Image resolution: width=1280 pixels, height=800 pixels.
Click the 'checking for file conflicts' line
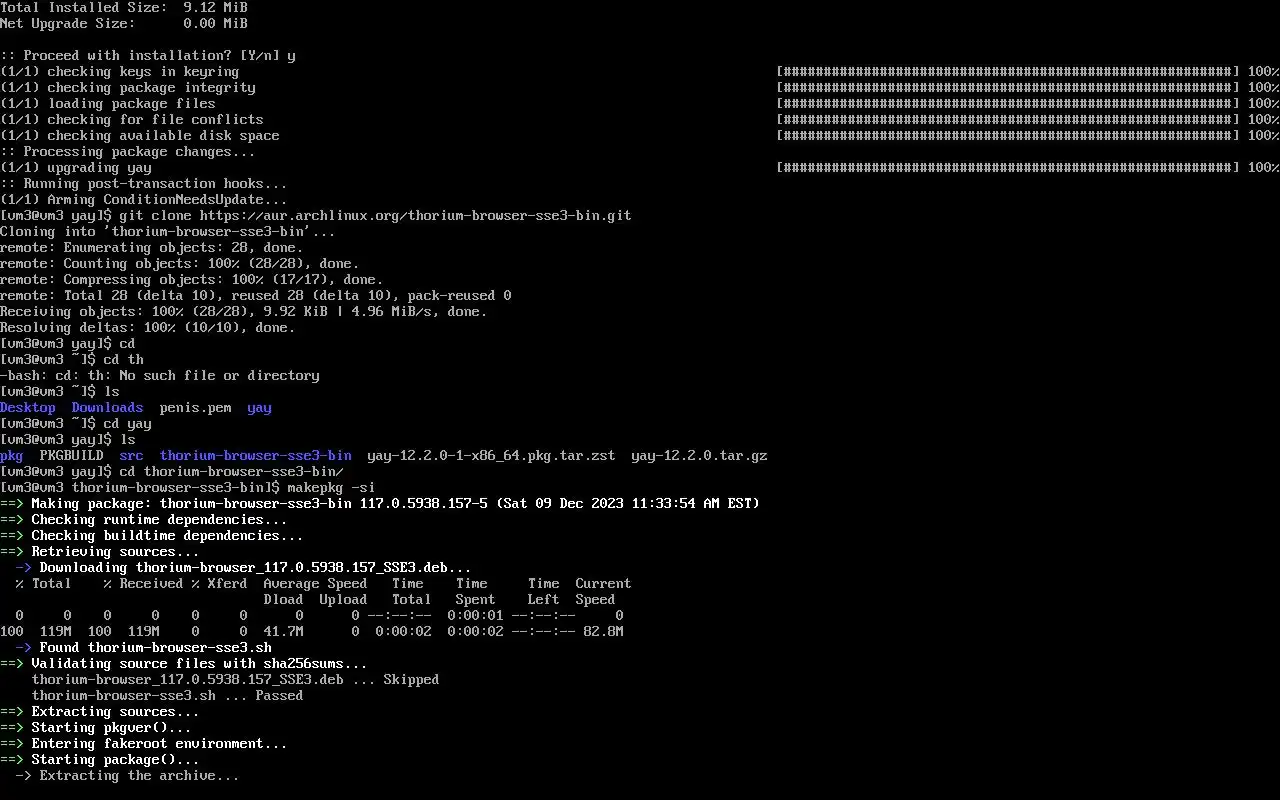(x=132, y=119)
